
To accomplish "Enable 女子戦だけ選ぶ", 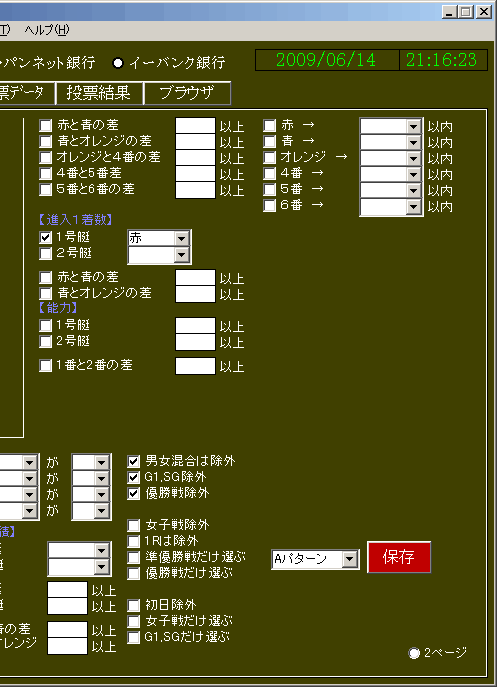I will pos(134,621).
